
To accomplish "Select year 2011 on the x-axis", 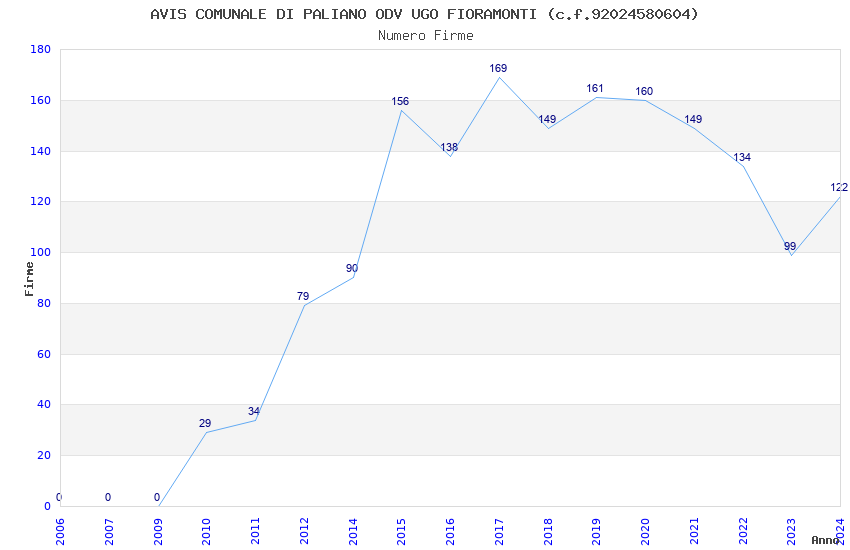I will click(255, 531).
